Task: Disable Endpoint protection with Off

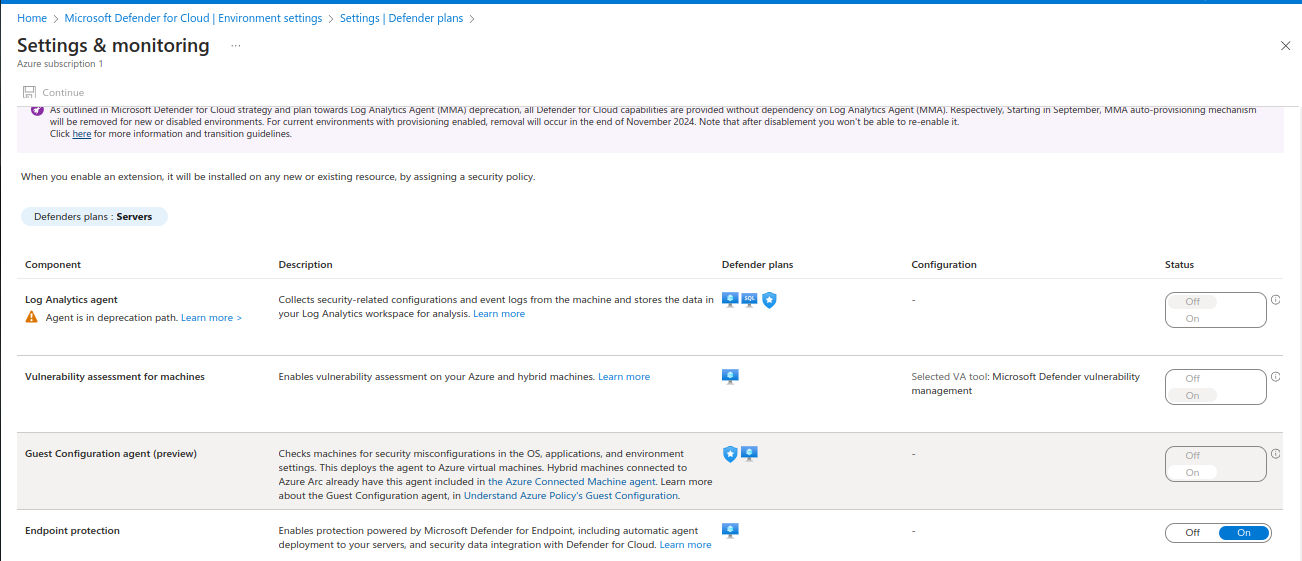Action: 1192,533
